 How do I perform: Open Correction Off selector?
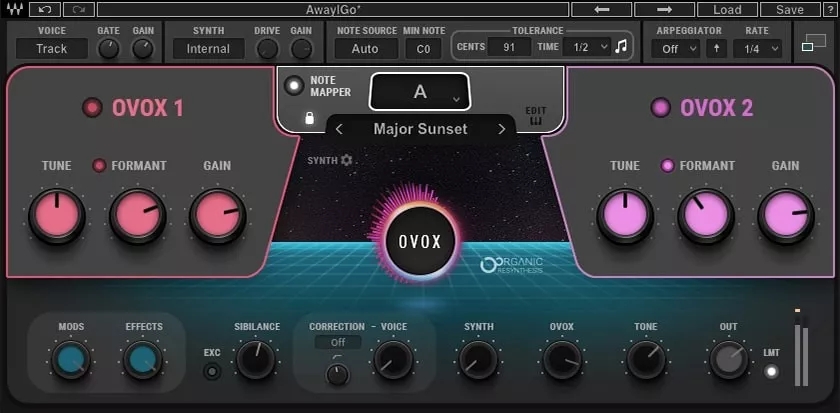pos(338,342)
